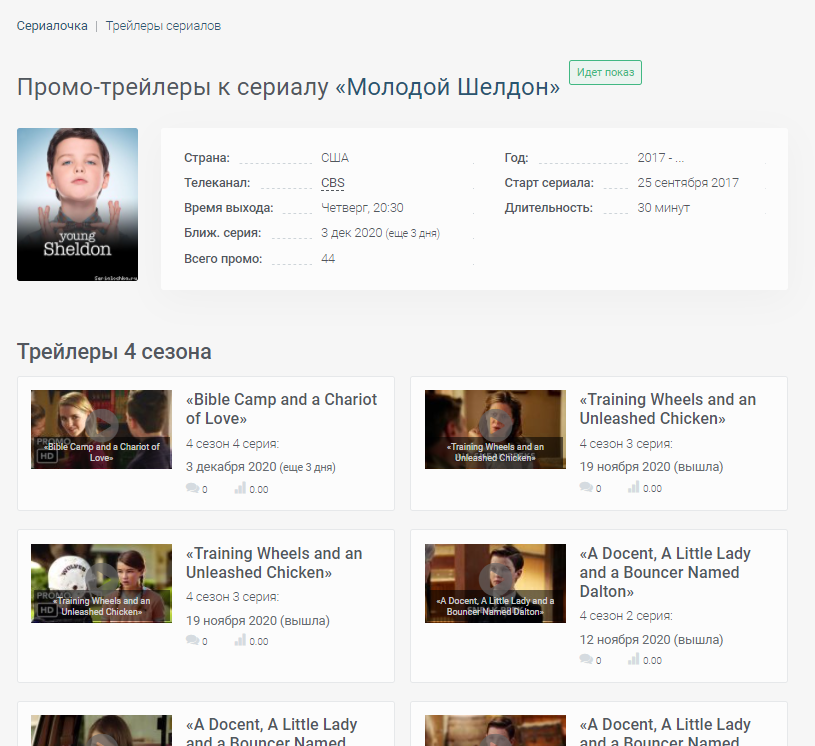
Task: Open the CBS channel link
Action: tap(333, 182)
